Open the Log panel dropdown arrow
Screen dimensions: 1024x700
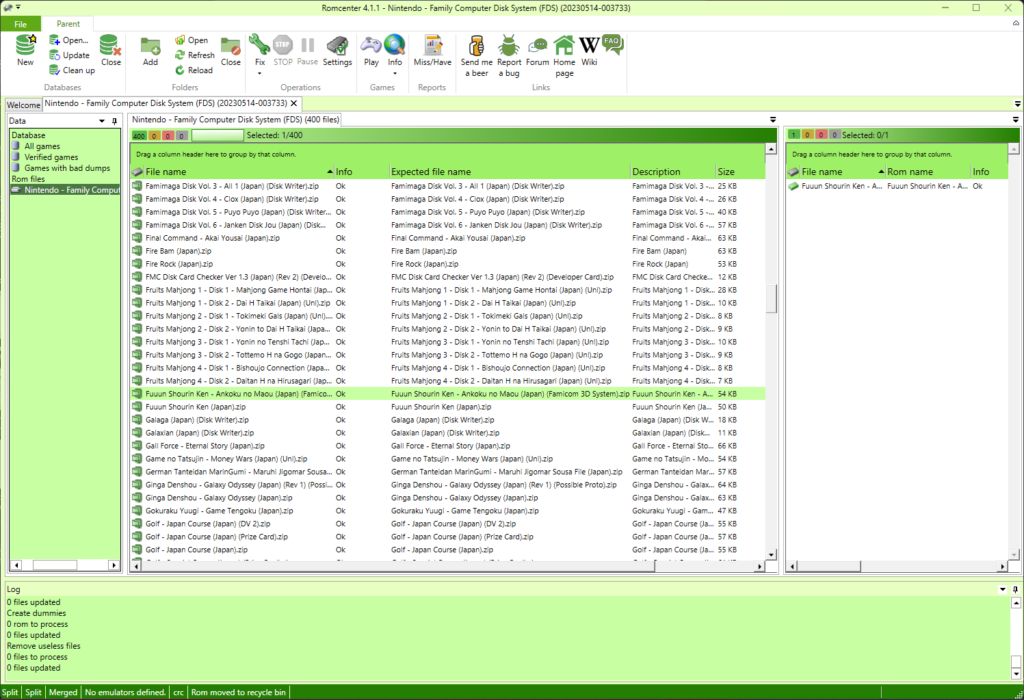(x=1002, y=589)
